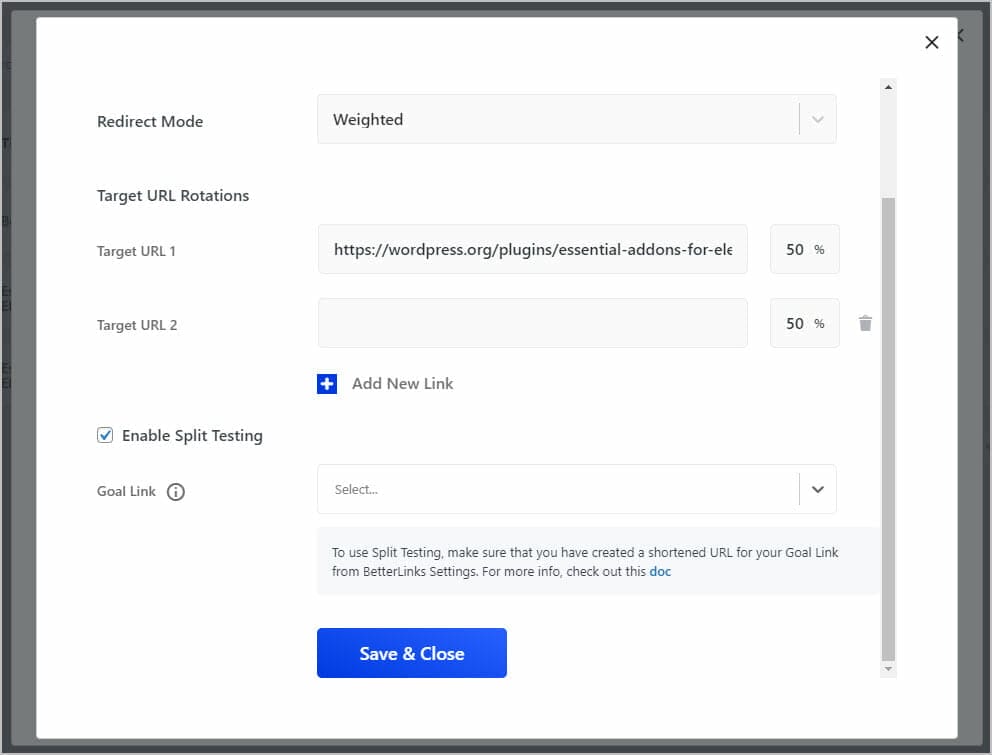
Task: Click the Enable Split Testing label
Action: coord(192,436)
